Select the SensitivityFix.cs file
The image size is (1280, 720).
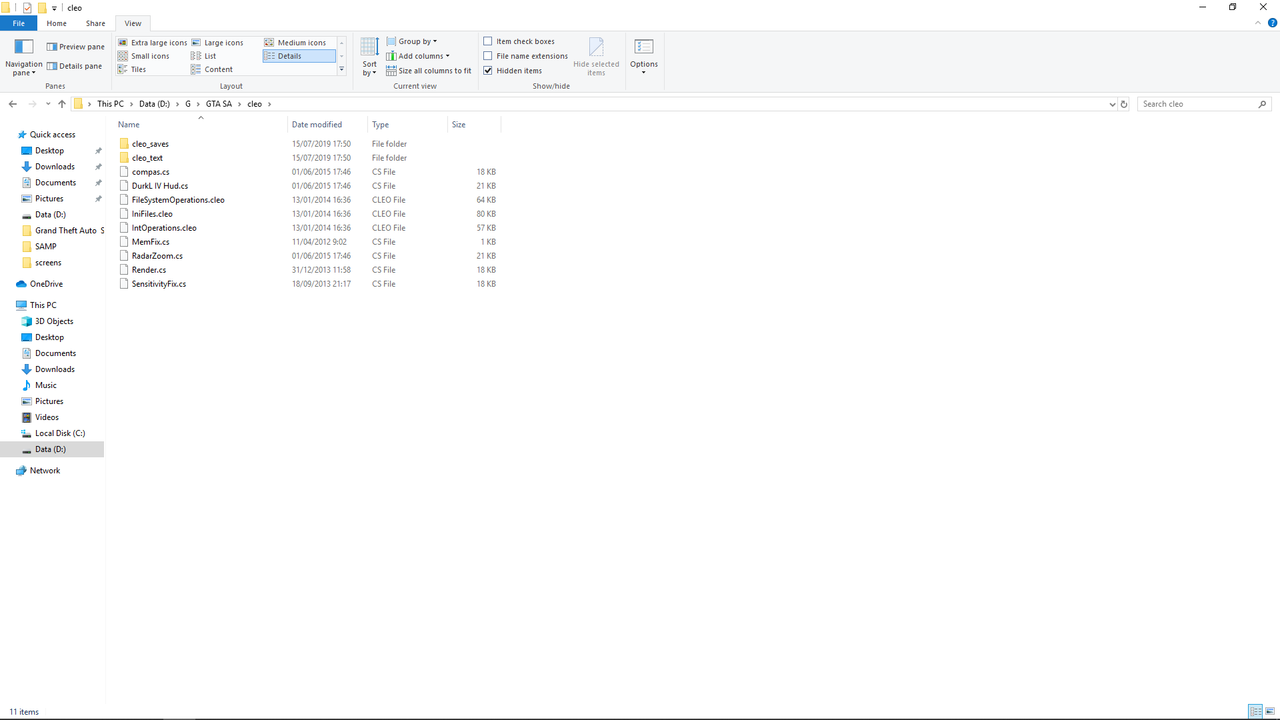[x=158, y=284]
